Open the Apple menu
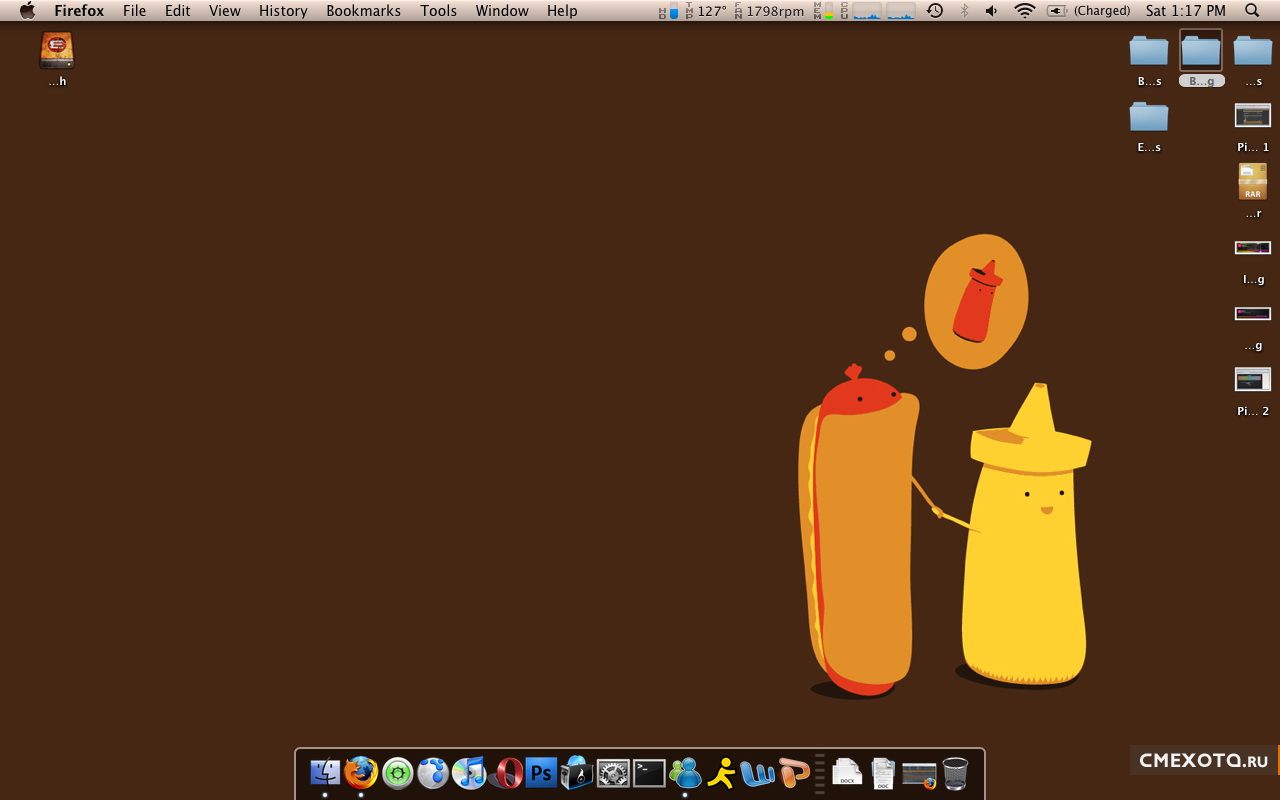Screen dimensions: 1280x800 coord(27,11)
